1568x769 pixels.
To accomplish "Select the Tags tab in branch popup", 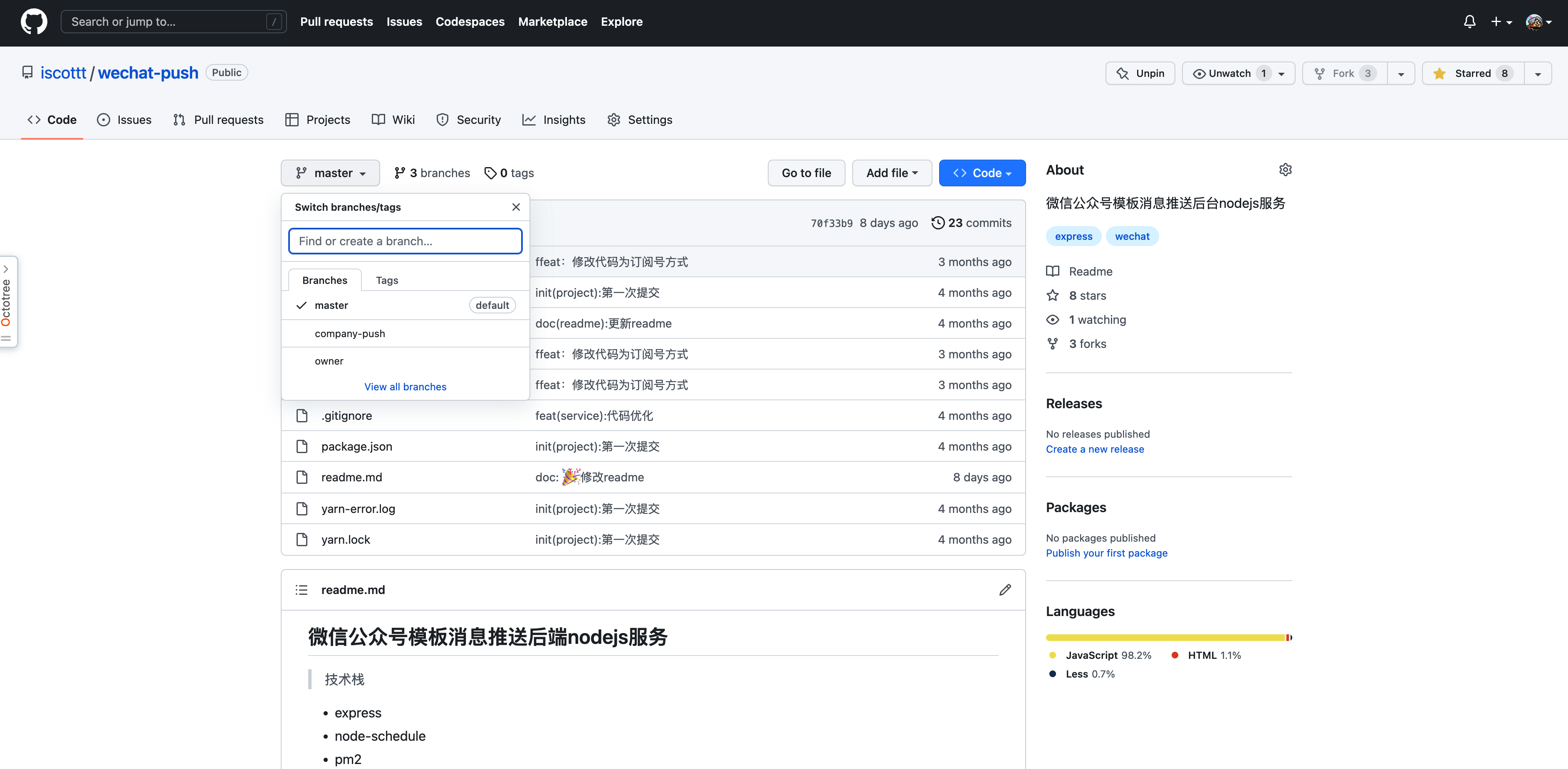I will pyautogui.click(x=386, y=280).
